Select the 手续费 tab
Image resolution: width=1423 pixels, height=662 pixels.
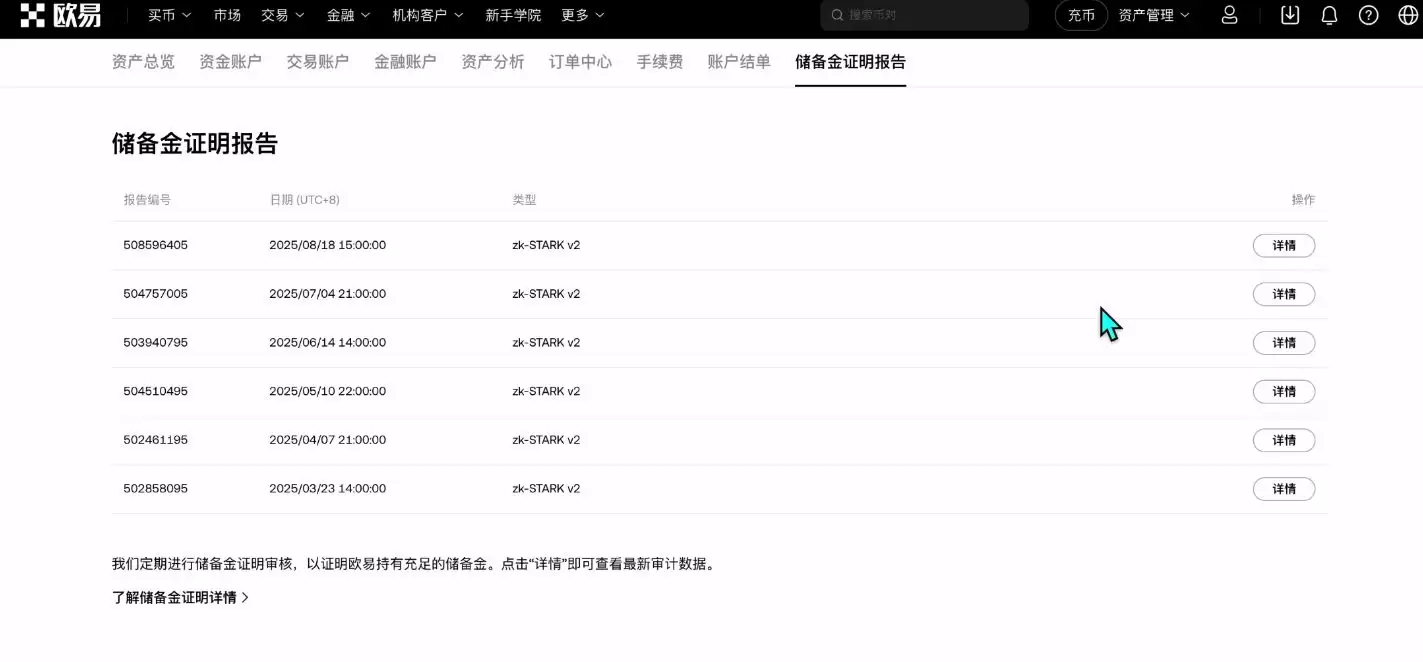(x=659, y=61)
